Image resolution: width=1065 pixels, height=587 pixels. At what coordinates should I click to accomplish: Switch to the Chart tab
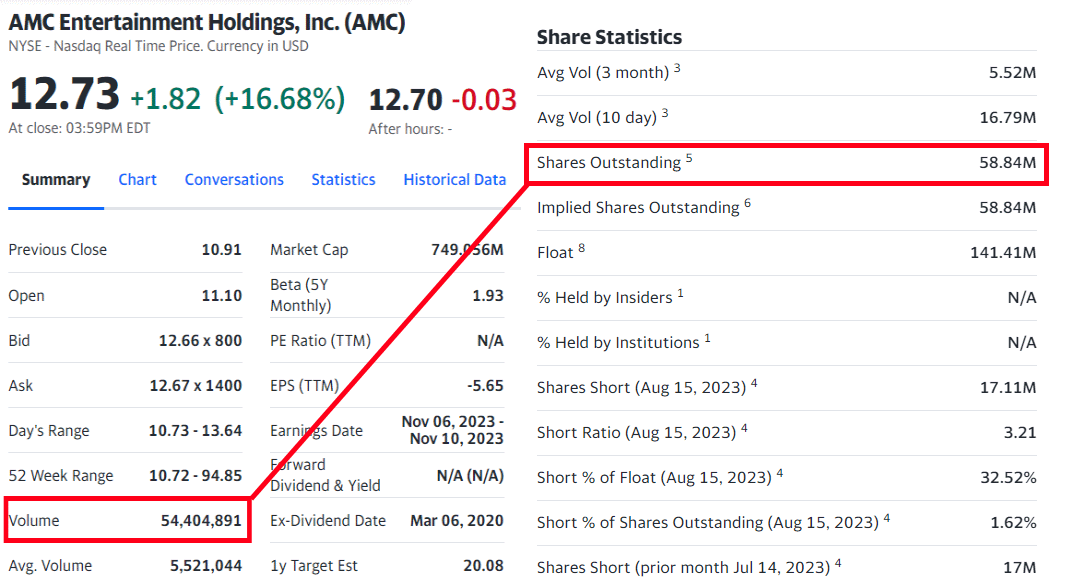coord(137,179)
